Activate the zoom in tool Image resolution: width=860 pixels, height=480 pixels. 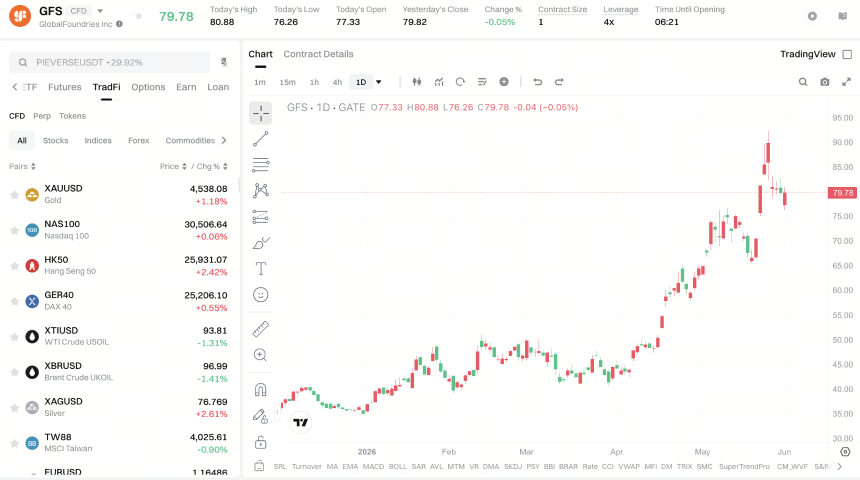(261, 355)
